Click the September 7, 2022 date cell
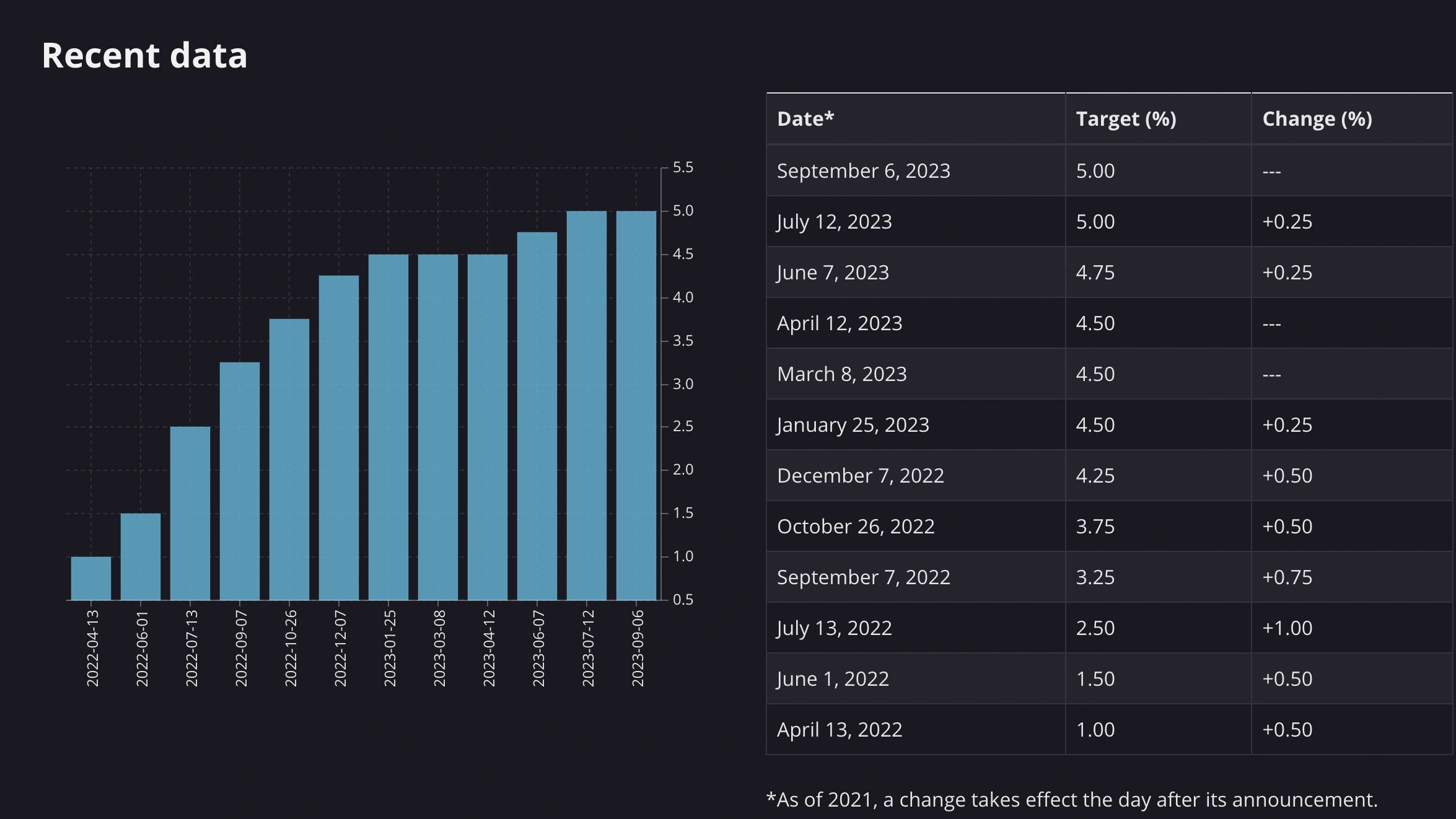This screenshot has width=1456, height=819. [x=916, y=577]
